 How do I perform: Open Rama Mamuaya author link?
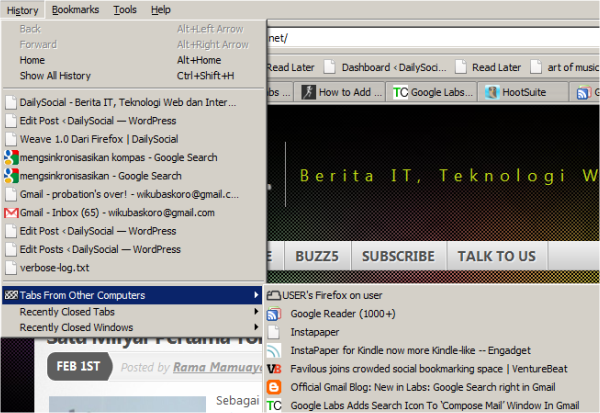(x=218, y=367)
